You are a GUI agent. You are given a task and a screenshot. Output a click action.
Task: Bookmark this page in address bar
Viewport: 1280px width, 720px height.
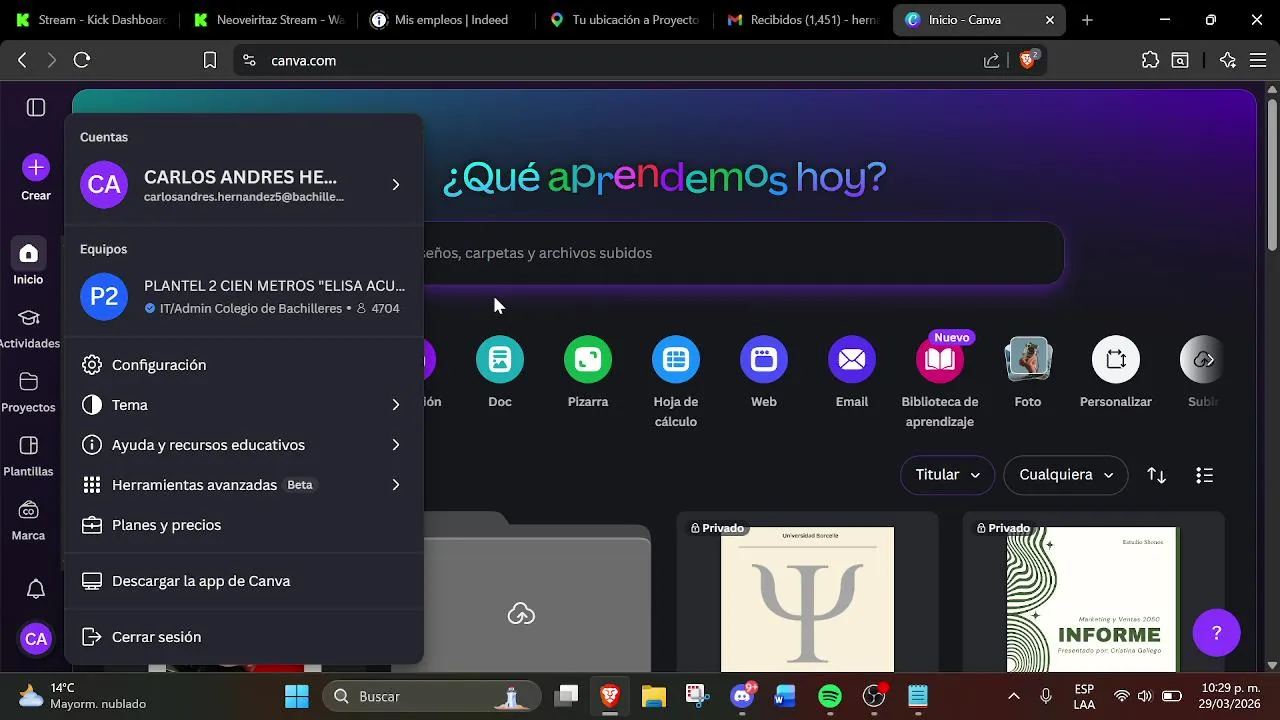pos(210,60)
